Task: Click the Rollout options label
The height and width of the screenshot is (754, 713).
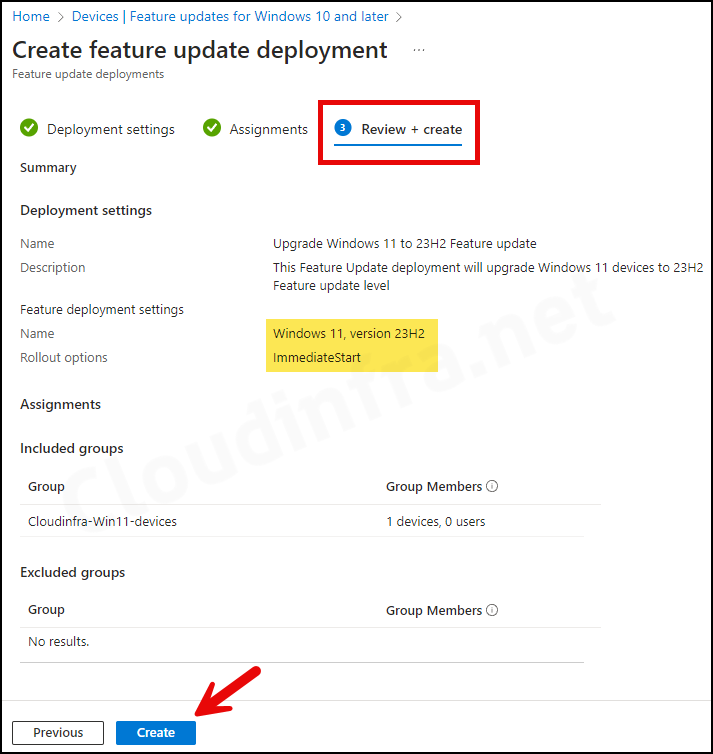Action: 63,357
